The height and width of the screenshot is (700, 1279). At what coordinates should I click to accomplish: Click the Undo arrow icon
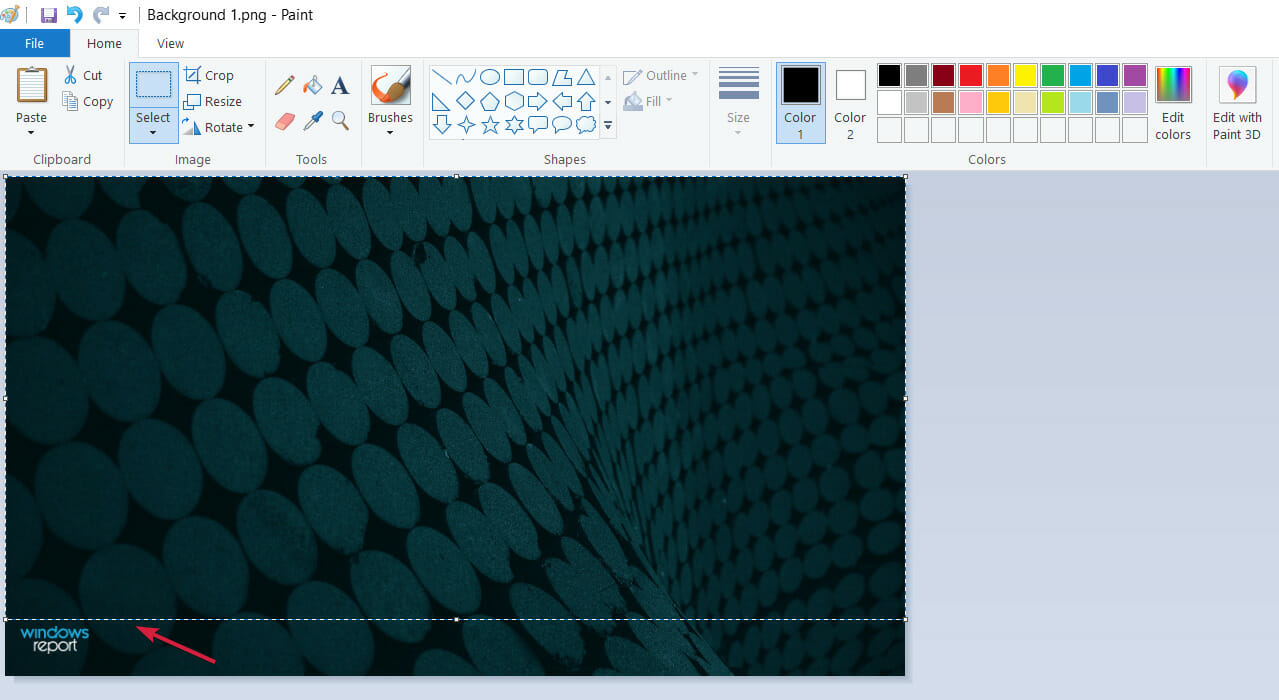(x=74, y=15)
